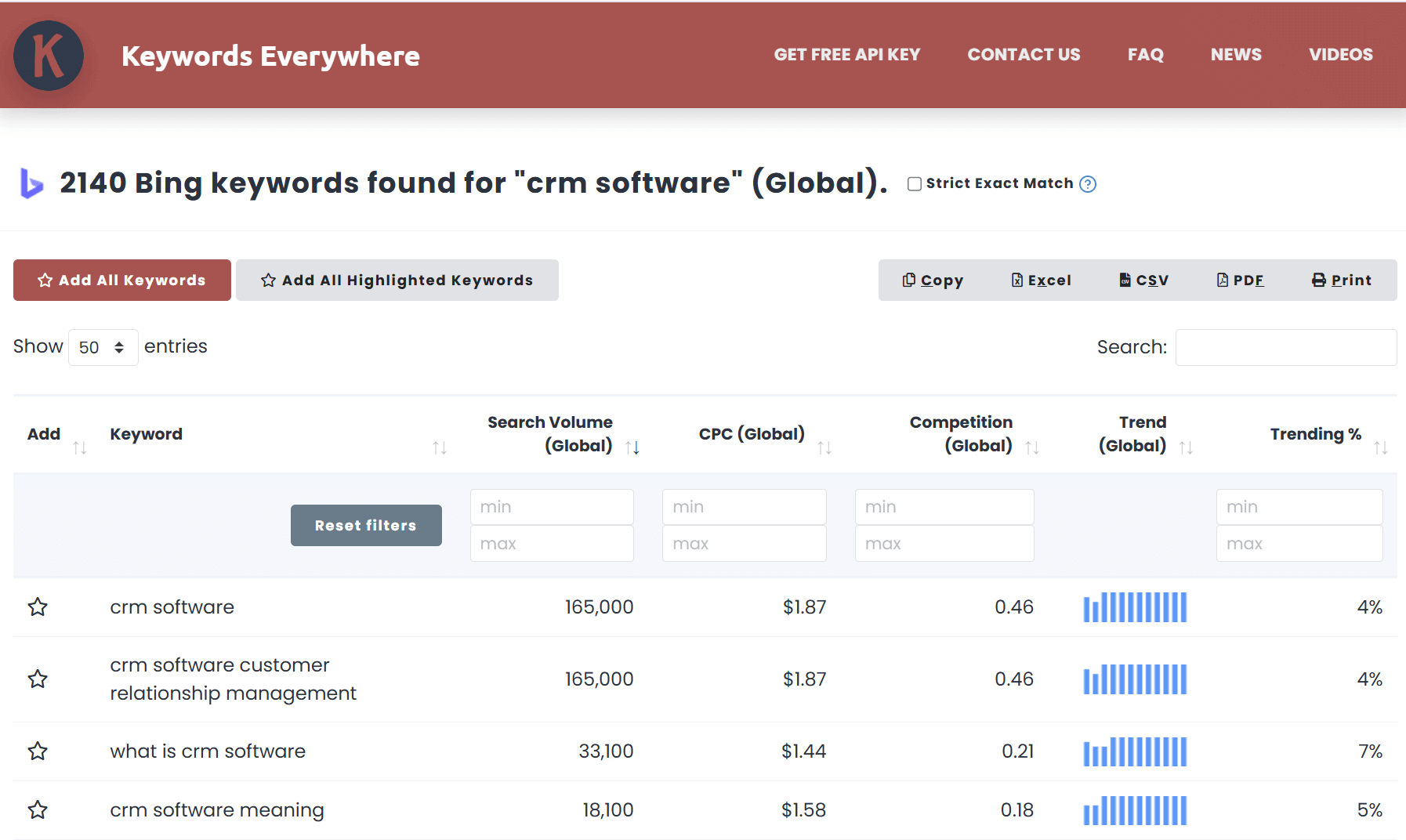Sort by CPC (Global) arrows
Screen dimensions: 1406x840
(824, 447)
